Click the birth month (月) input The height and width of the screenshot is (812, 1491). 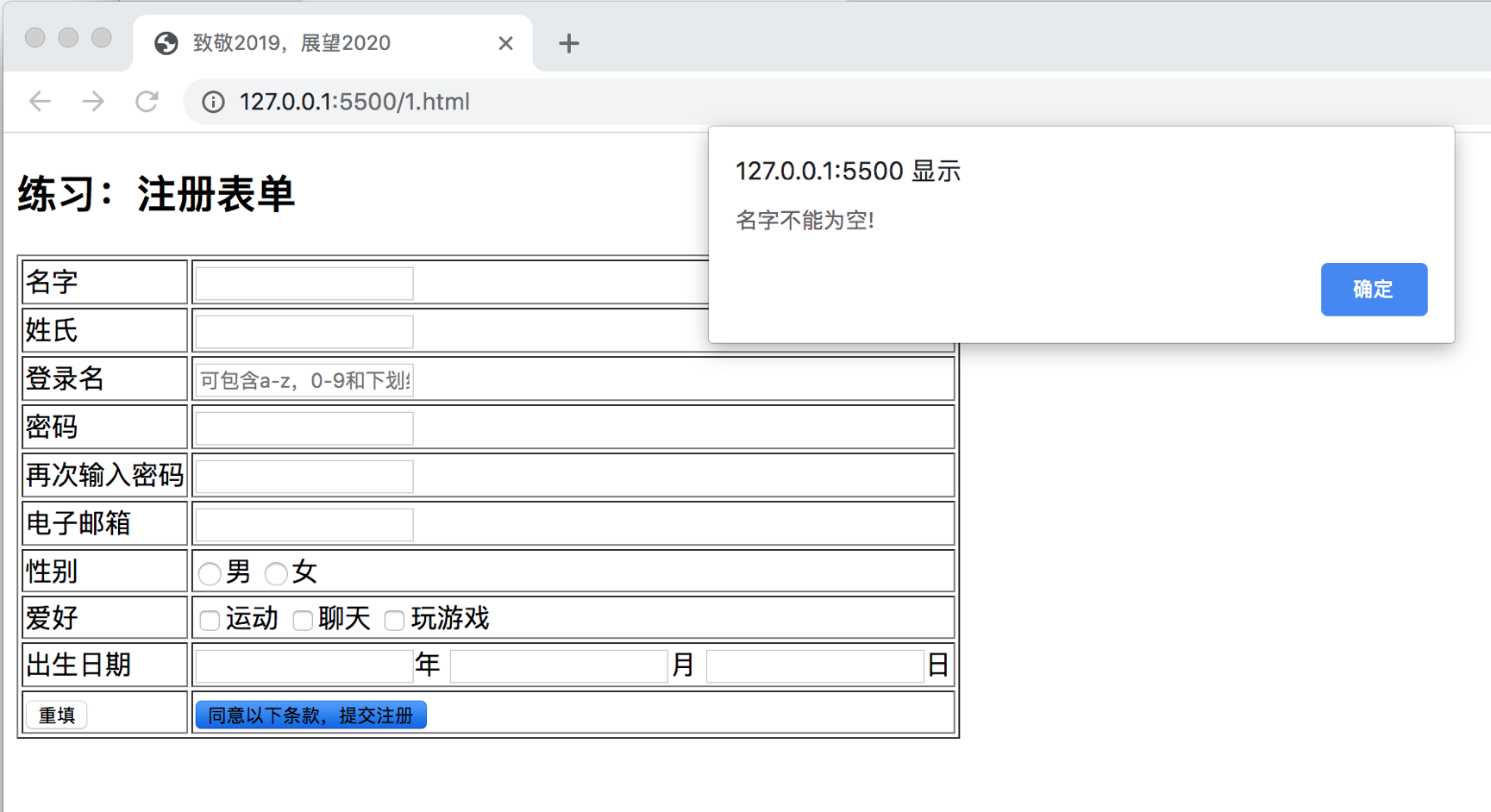coord(559,665)
